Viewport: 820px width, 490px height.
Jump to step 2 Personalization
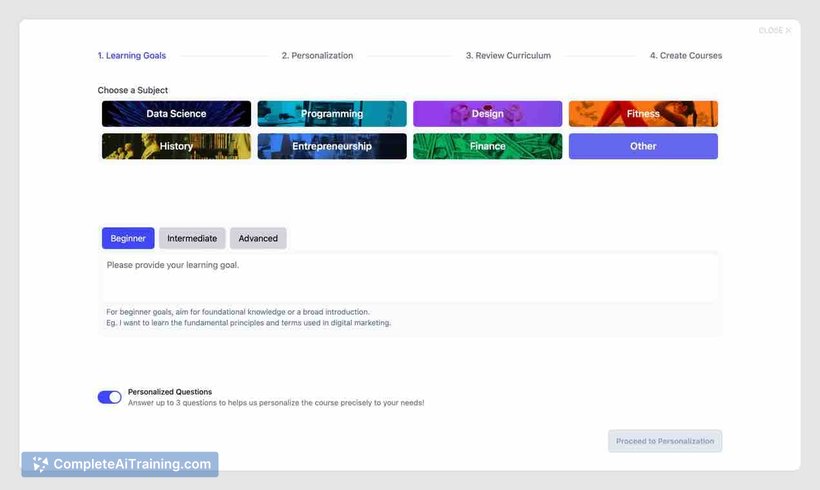tap(317, 55)
